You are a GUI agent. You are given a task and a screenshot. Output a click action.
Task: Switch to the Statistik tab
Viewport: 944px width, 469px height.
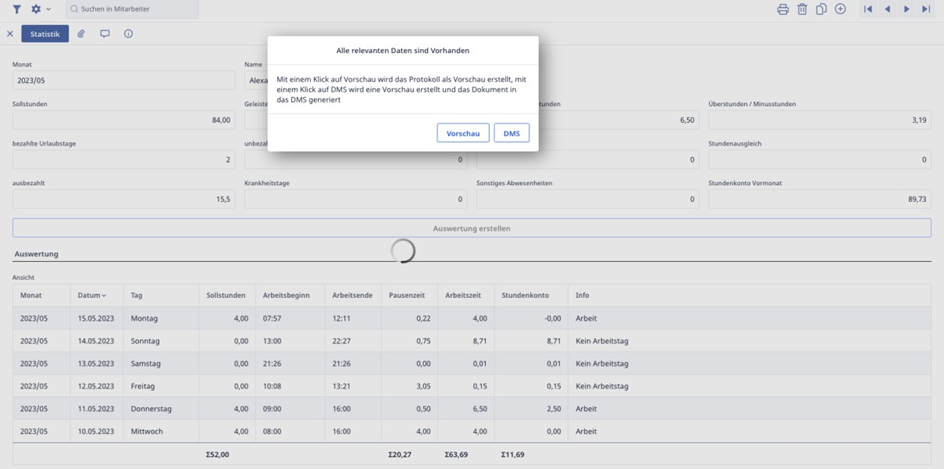coord(45,34)
